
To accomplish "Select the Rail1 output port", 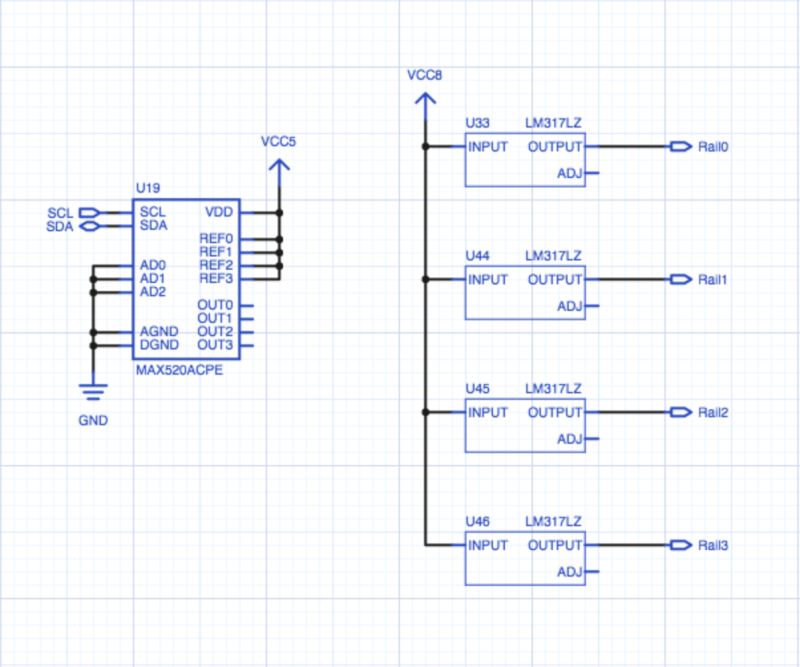I will click(682, 280).
